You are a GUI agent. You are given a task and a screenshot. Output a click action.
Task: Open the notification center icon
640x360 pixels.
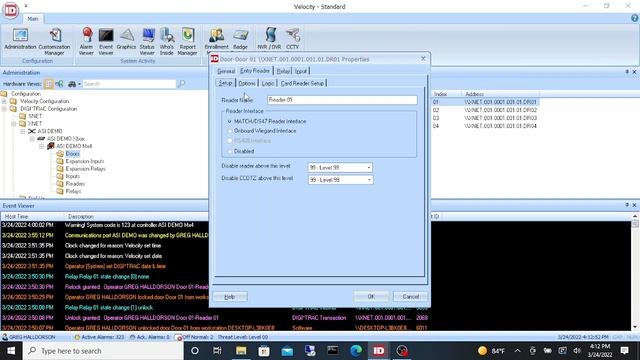pyautogui.click(x=624, y=351)
